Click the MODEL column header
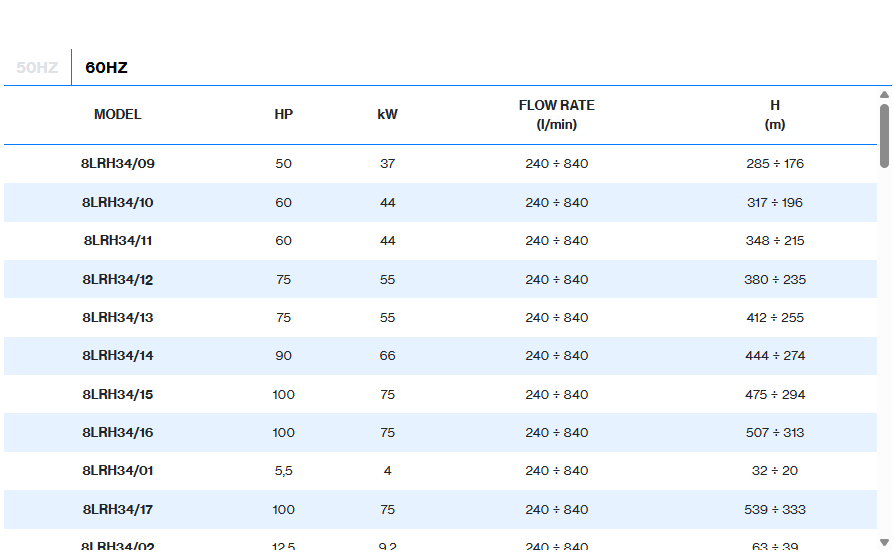894x559 pixels. (118, 114)
